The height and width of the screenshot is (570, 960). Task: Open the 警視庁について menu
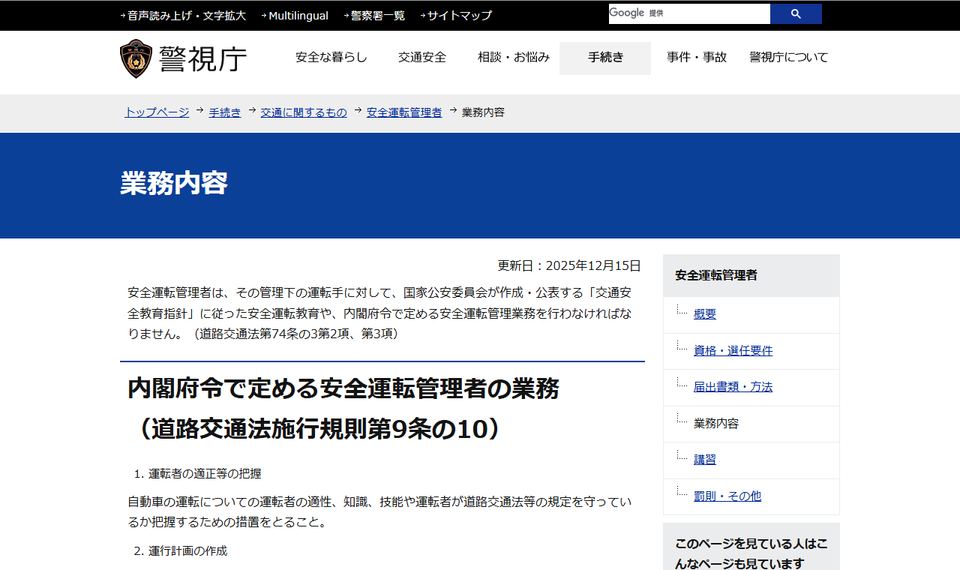click(x=789, y=58)
